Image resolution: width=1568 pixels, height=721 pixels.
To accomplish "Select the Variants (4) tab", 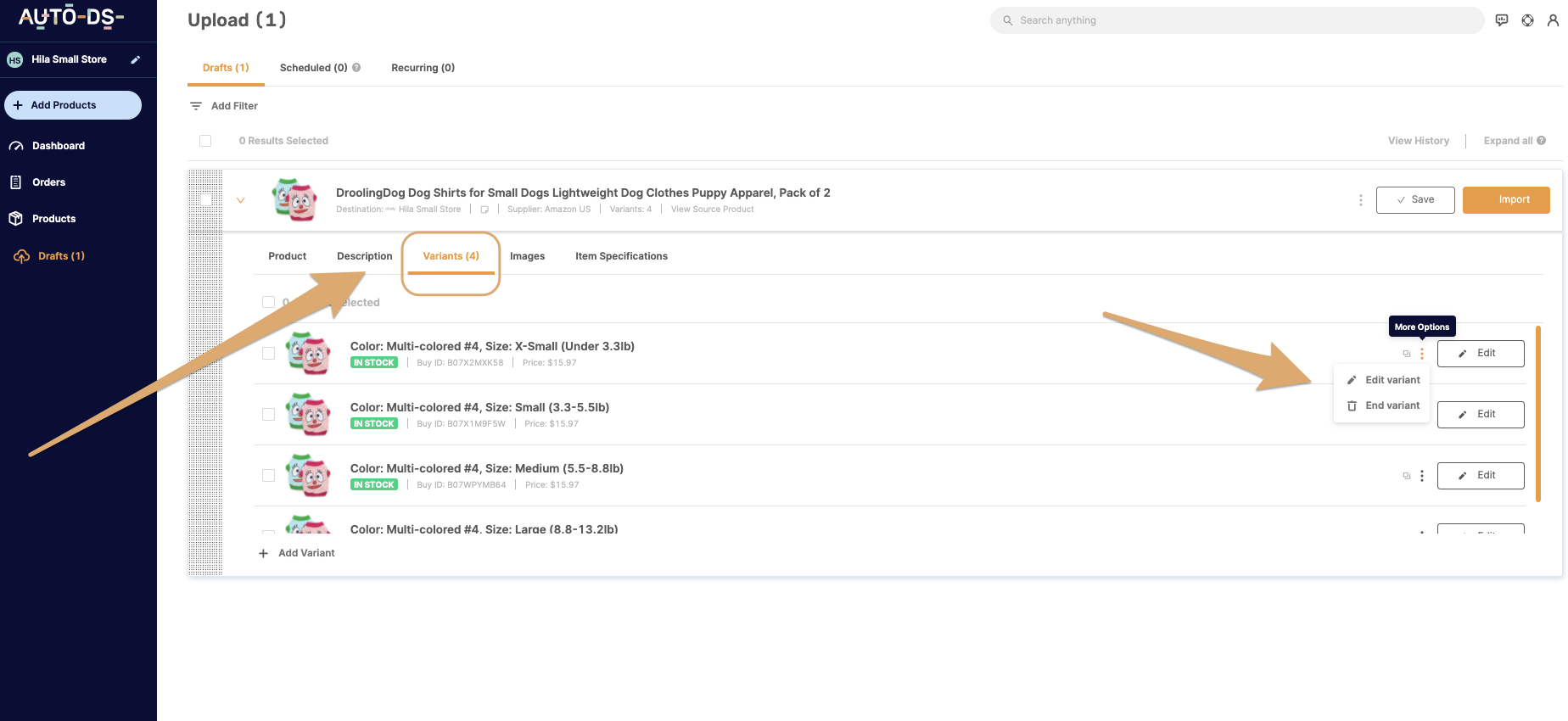I will pyautogui.click(x=451, y=256).
